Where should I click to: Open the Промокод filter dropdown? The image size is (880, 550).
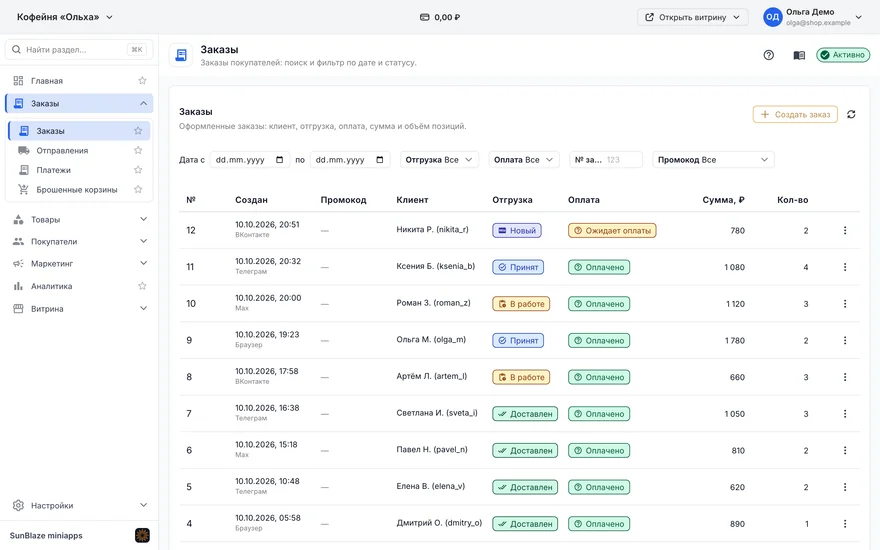[x=713, y=160]
